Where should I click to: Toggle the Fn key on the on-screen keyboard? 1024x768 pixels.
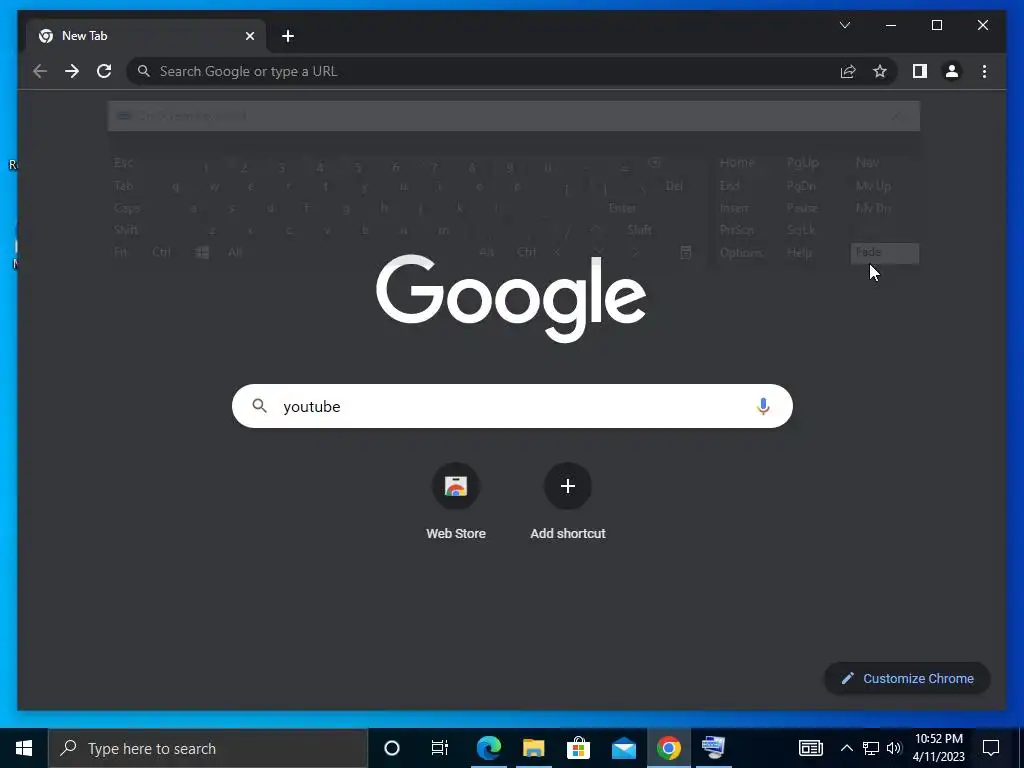pyautogui.click(x=121, y=252)
